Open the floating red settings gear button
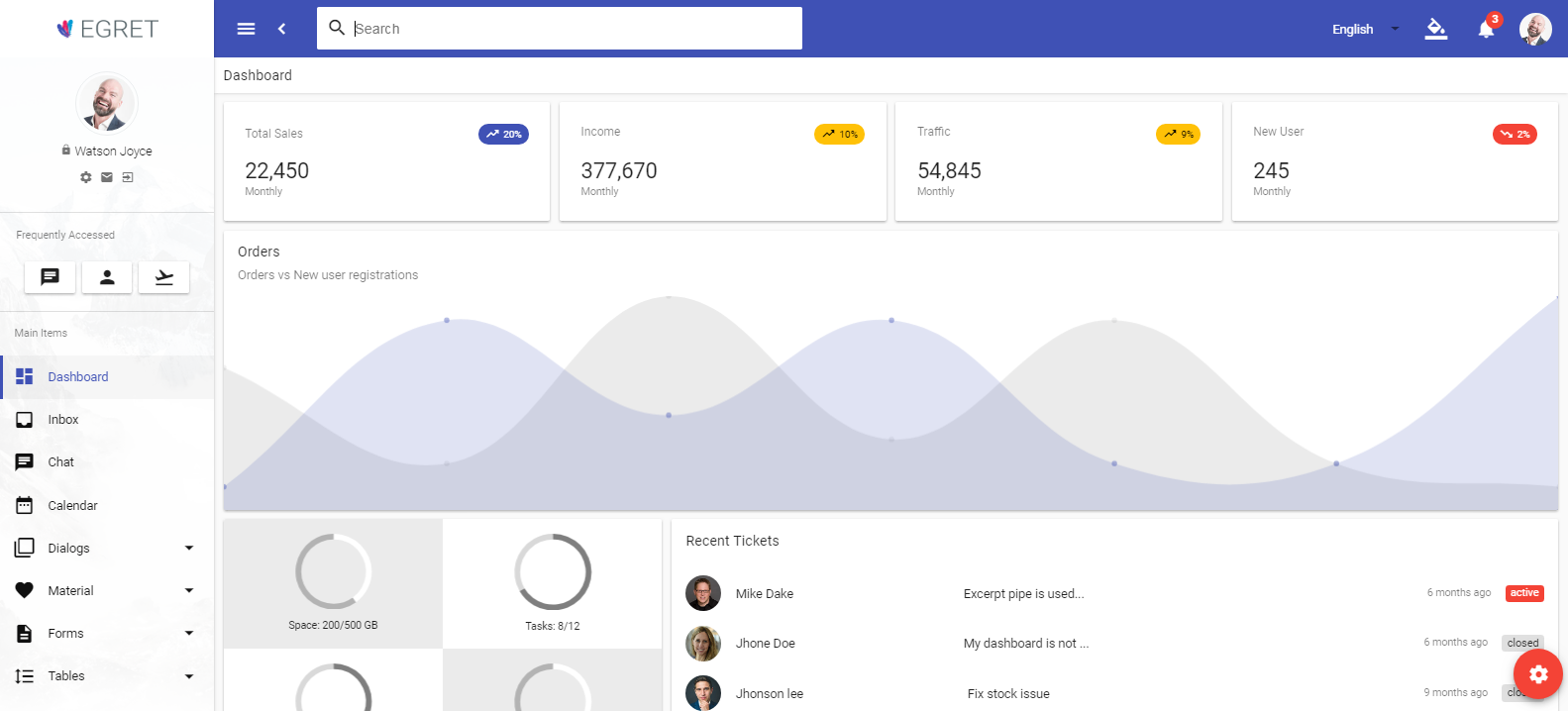Image resolution: width=1568 pixels, height=711 pixels. pos(1537,674)
